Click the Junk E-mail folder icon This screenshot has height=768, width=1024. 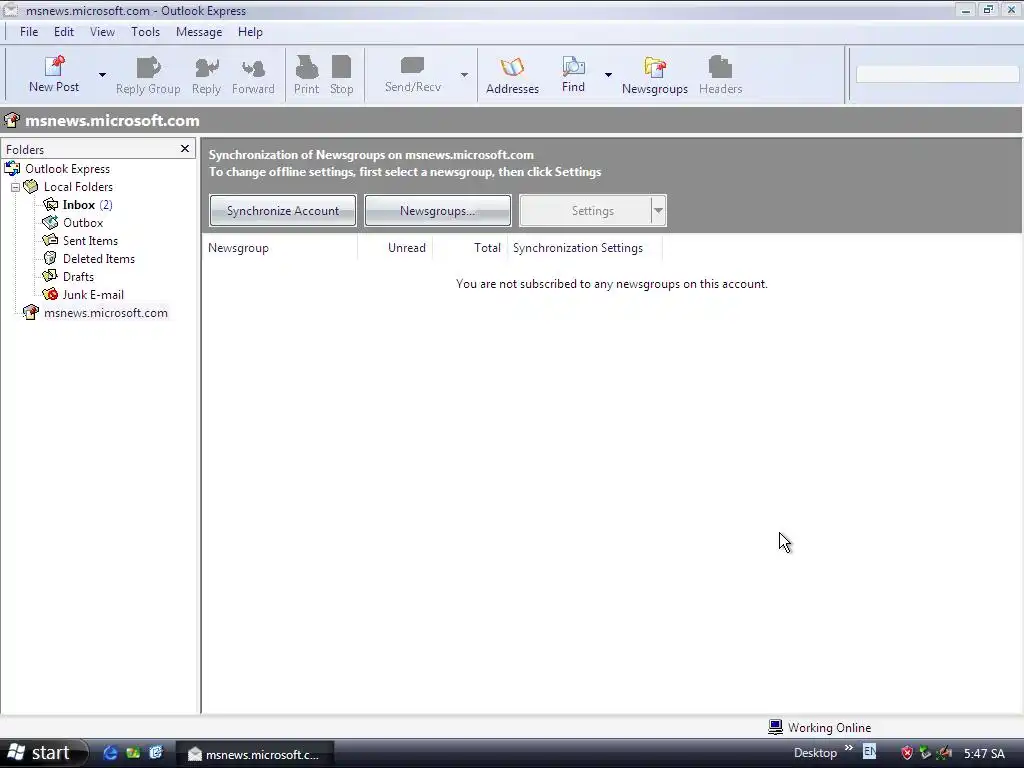click(x=50, y=295)
